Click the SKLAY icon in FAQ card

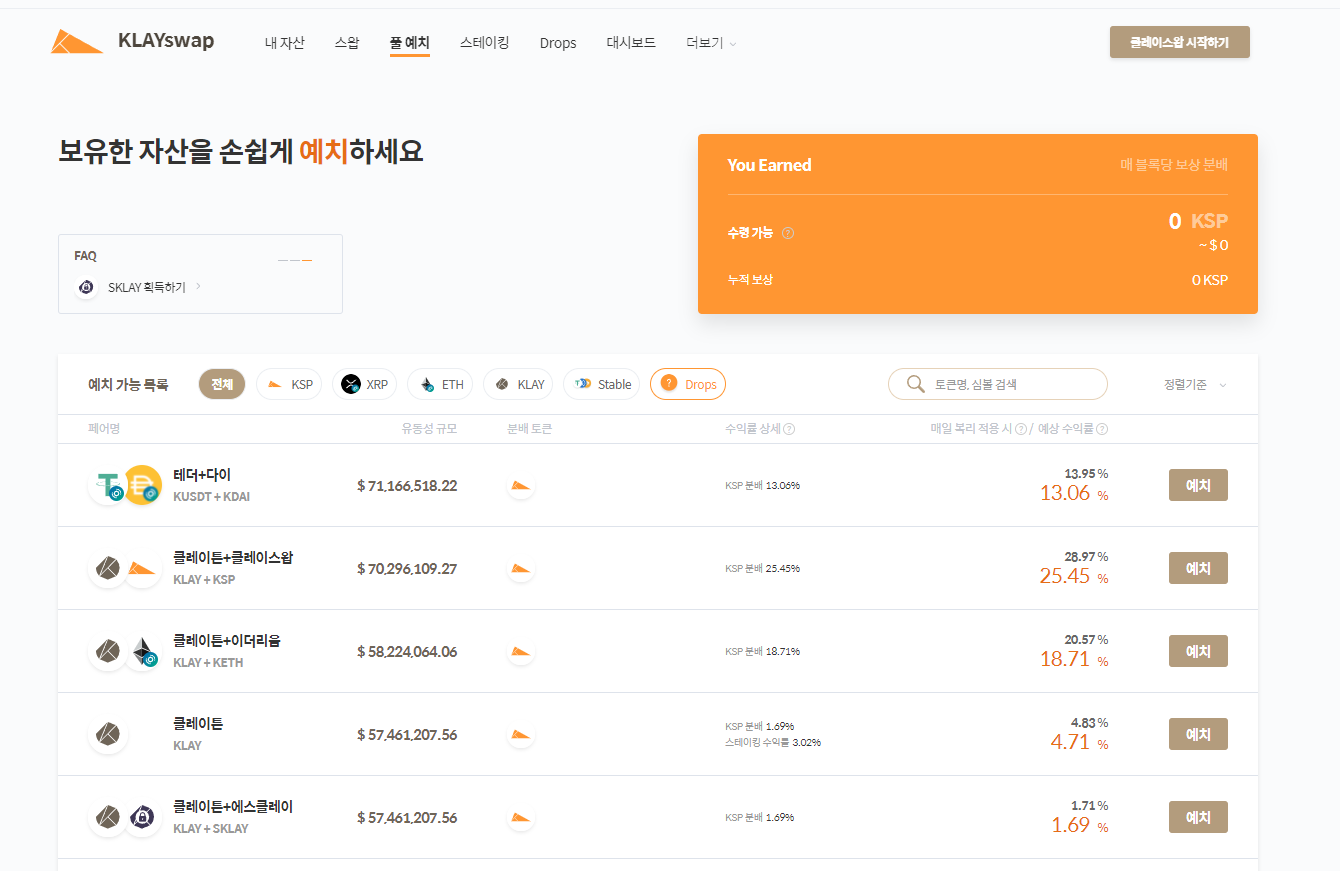[86, 288]
